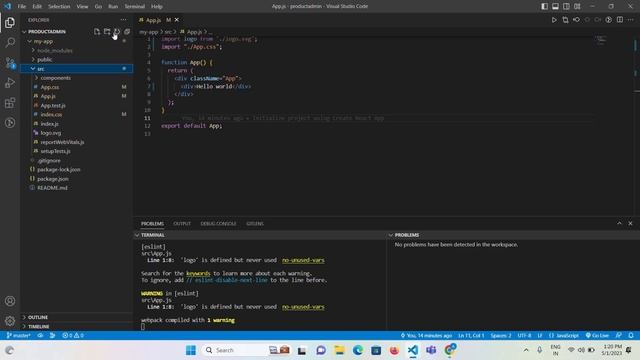
Task: Toggle the Panel layout icon
Action: coord(556,6)
